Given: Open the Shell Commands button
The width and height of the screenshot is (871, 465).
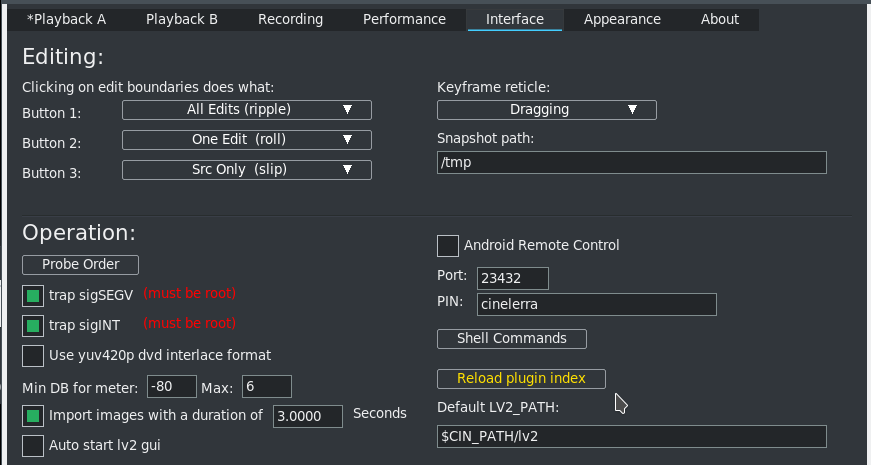Looking at the screenshot, I should click(511, 338).
